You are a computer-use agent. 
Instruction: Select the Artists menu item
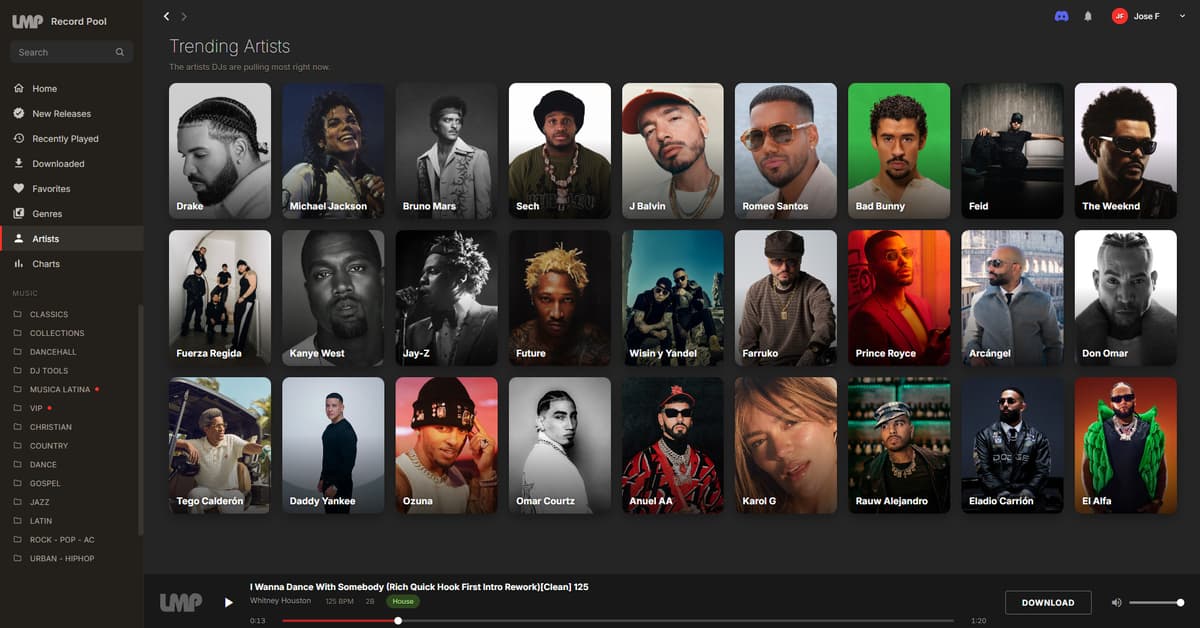[72, 238]
